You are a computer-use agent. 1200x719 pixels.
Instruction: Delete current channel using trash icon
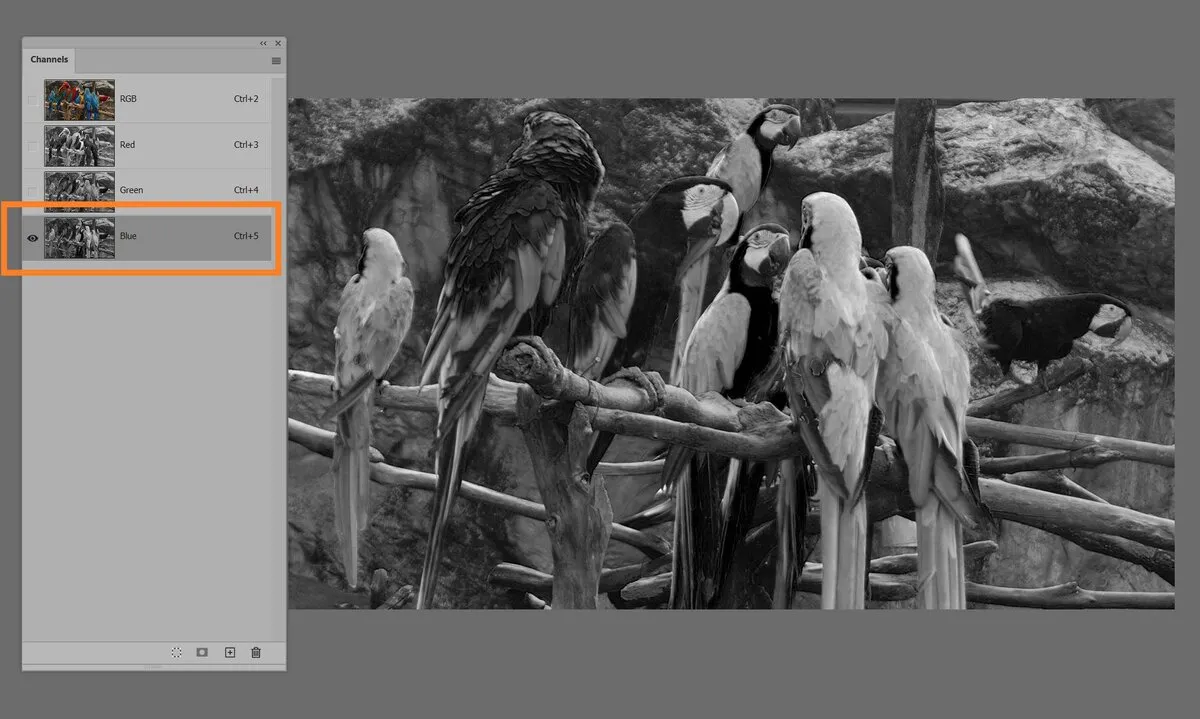[x=256, y=652]
